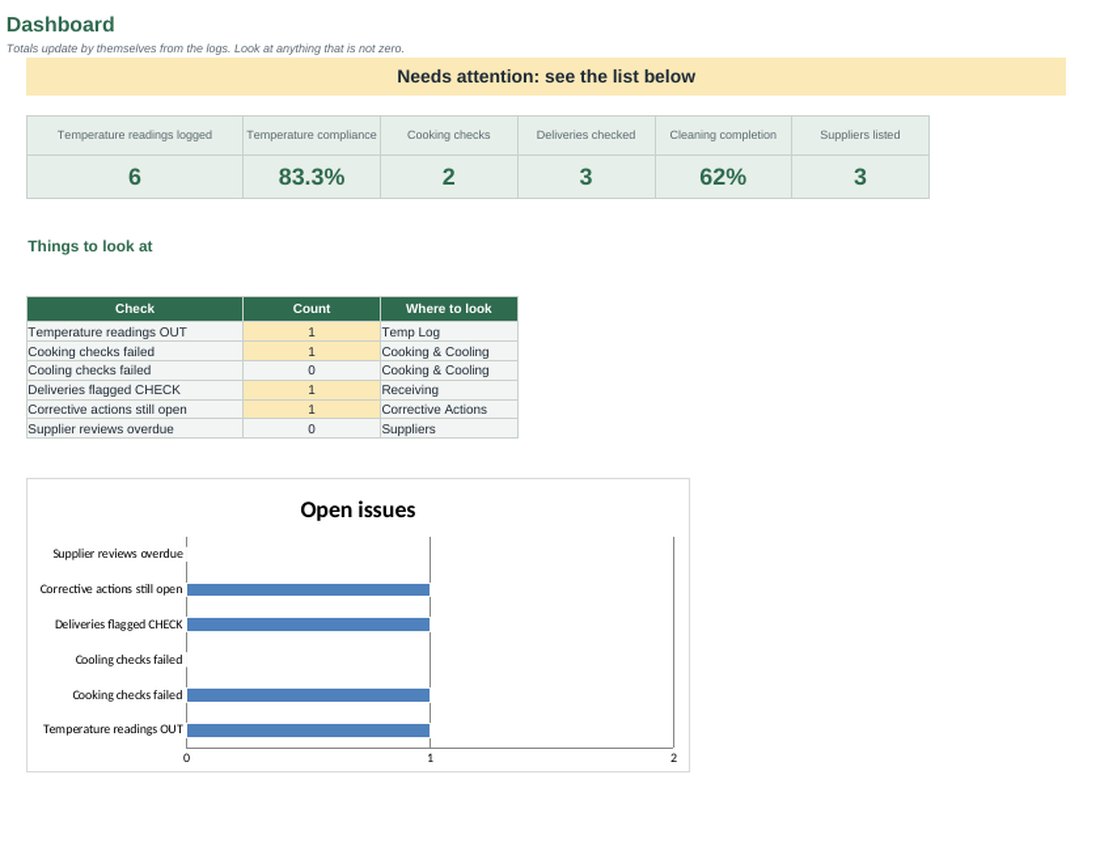Click chart axis label 'Deliveries flagged CHECK'

119,624
